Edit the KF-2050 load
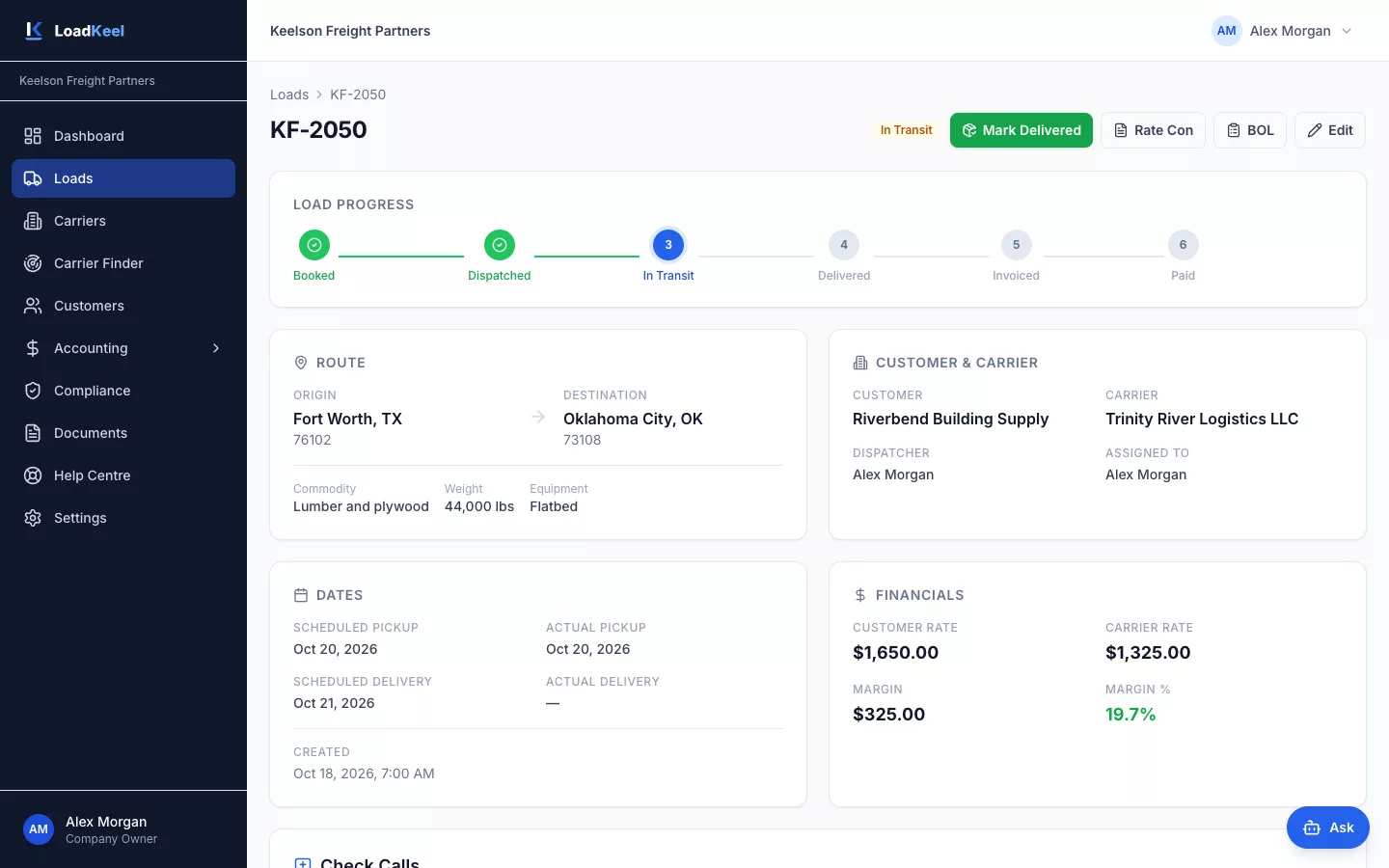 (1330, 130)
